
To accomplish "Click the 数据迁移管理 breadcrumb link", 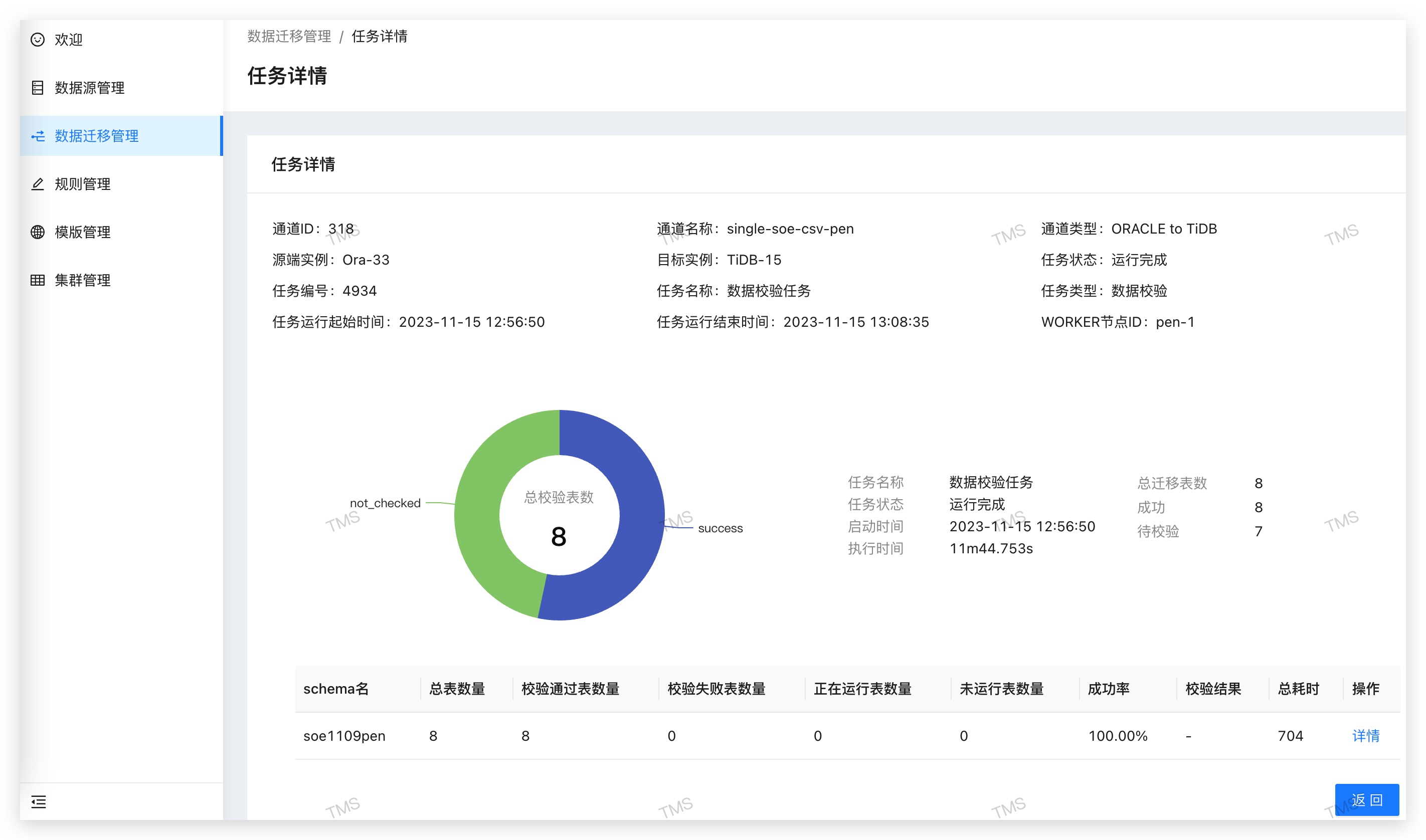I will pyautogui.click(x=289, y=36).
